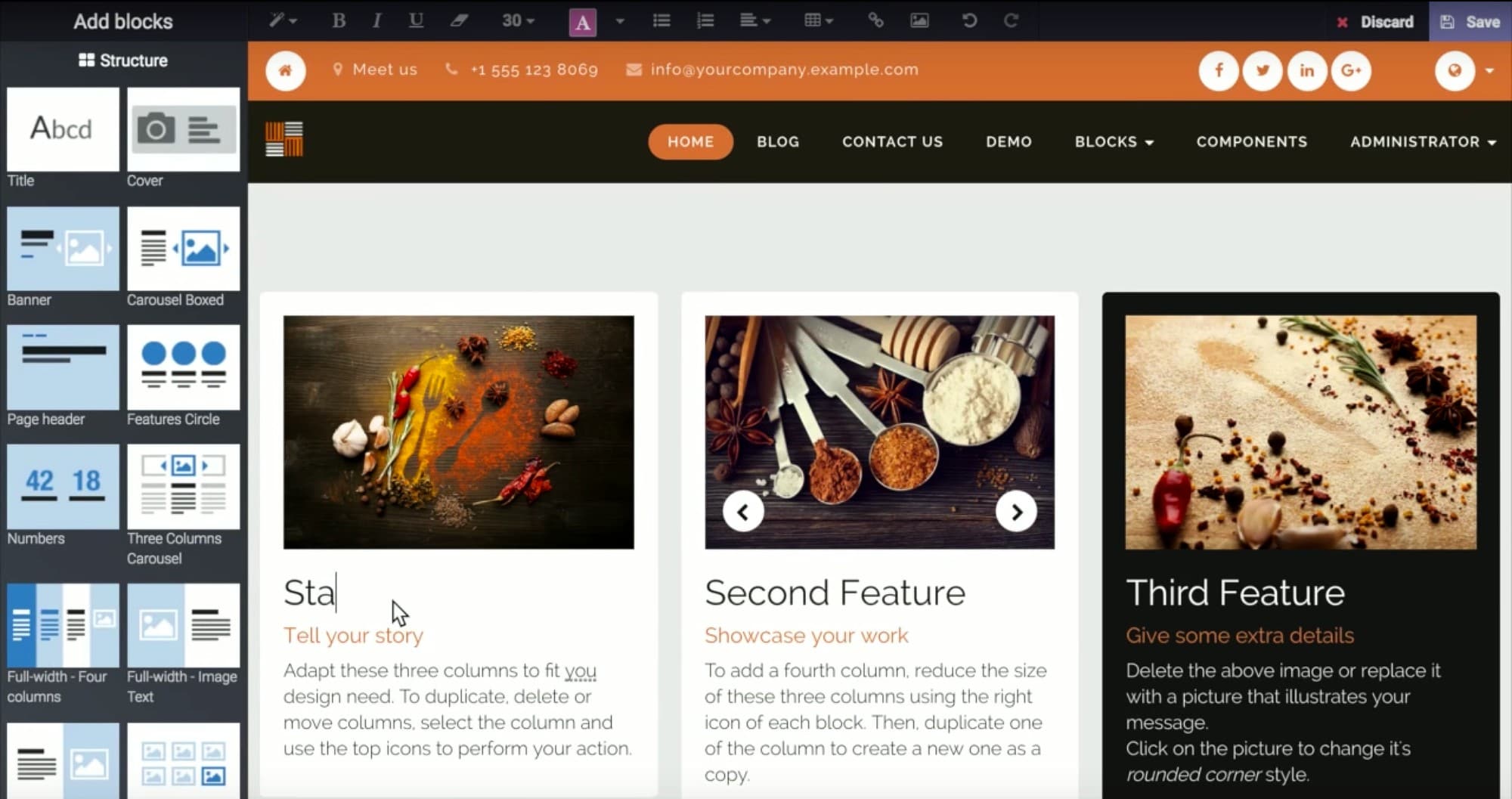The image size is (1512, 799).
Task: Select the Contact Us navigation item
Action: click(x=892, y=141)
